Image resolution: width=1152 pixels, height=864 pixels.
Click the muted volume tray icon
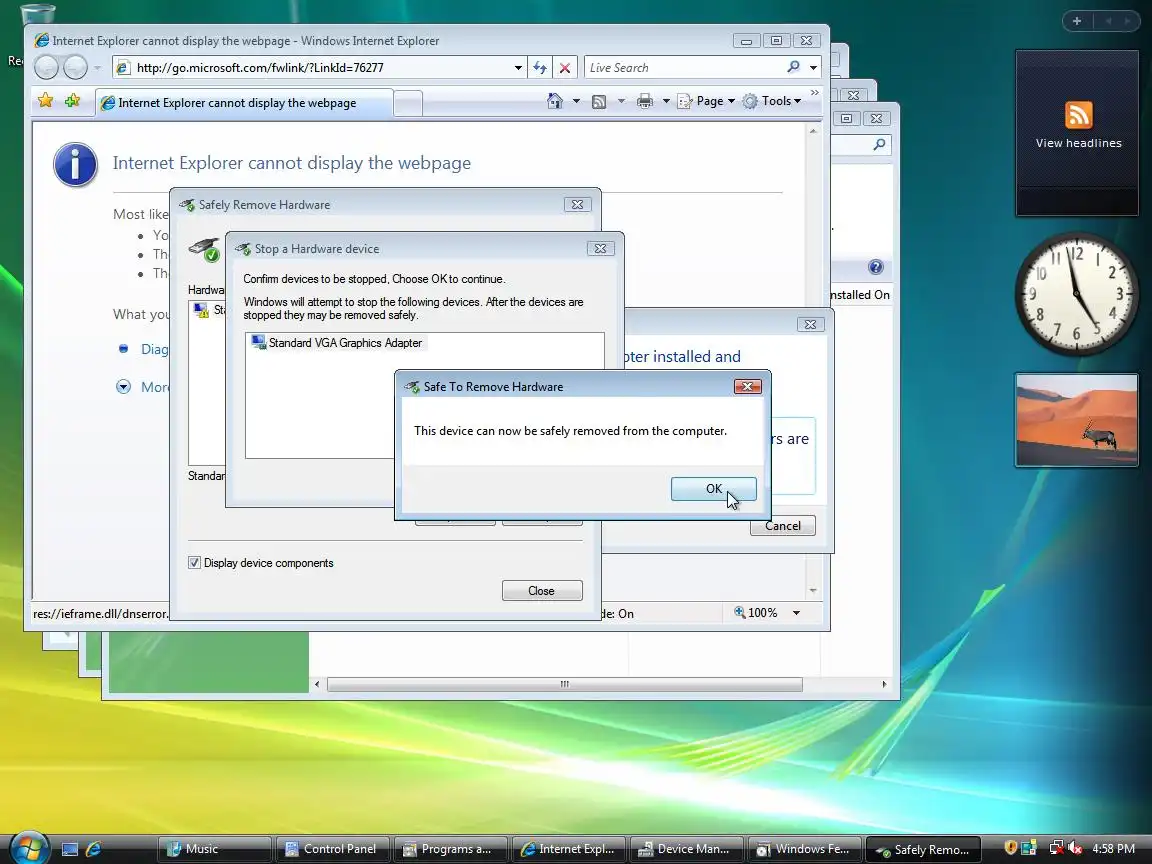1075,848
